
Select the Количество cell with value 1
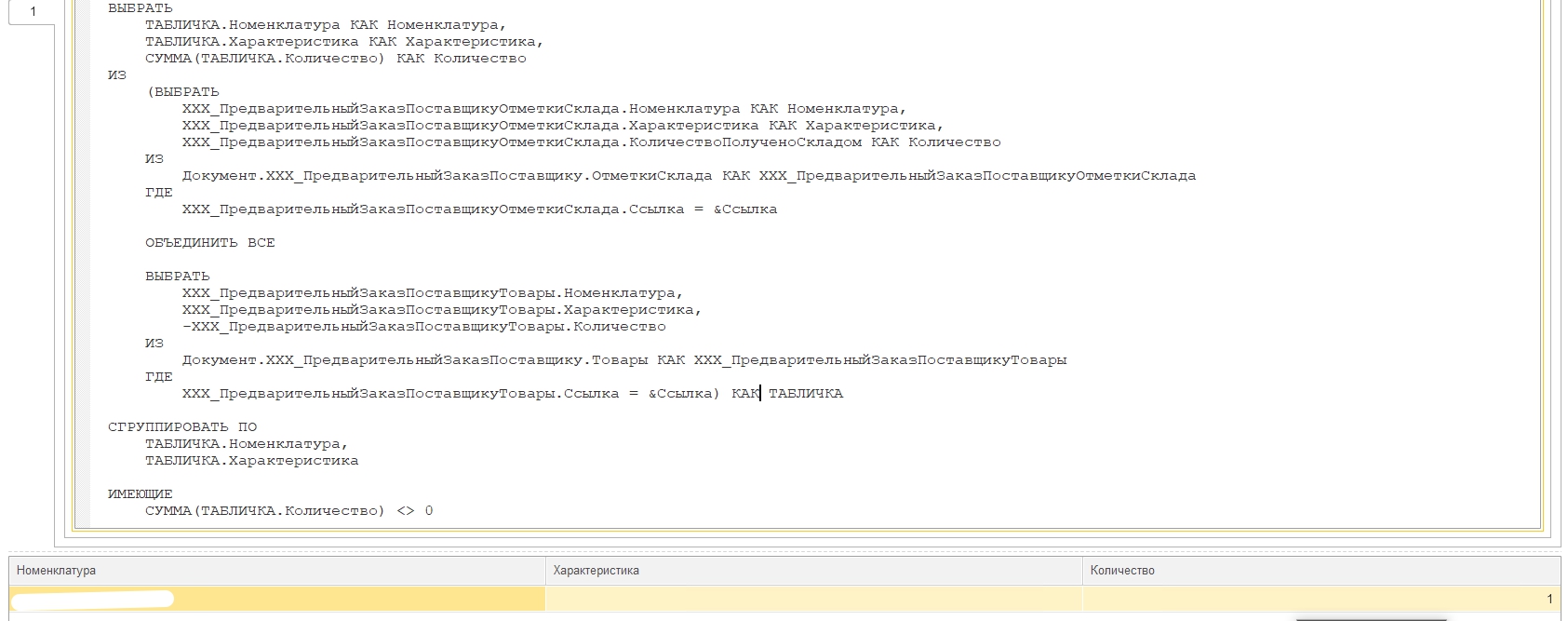point(1320,599)
